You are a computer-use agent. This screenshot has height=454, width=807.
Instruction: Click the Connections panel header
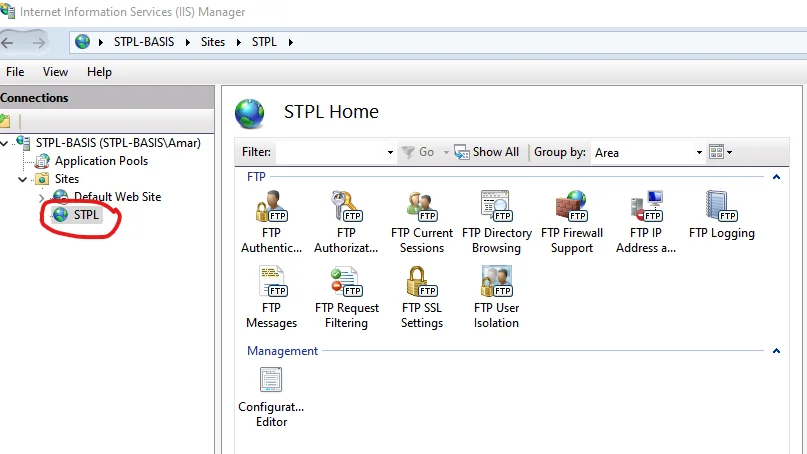(x=107, y=97)
